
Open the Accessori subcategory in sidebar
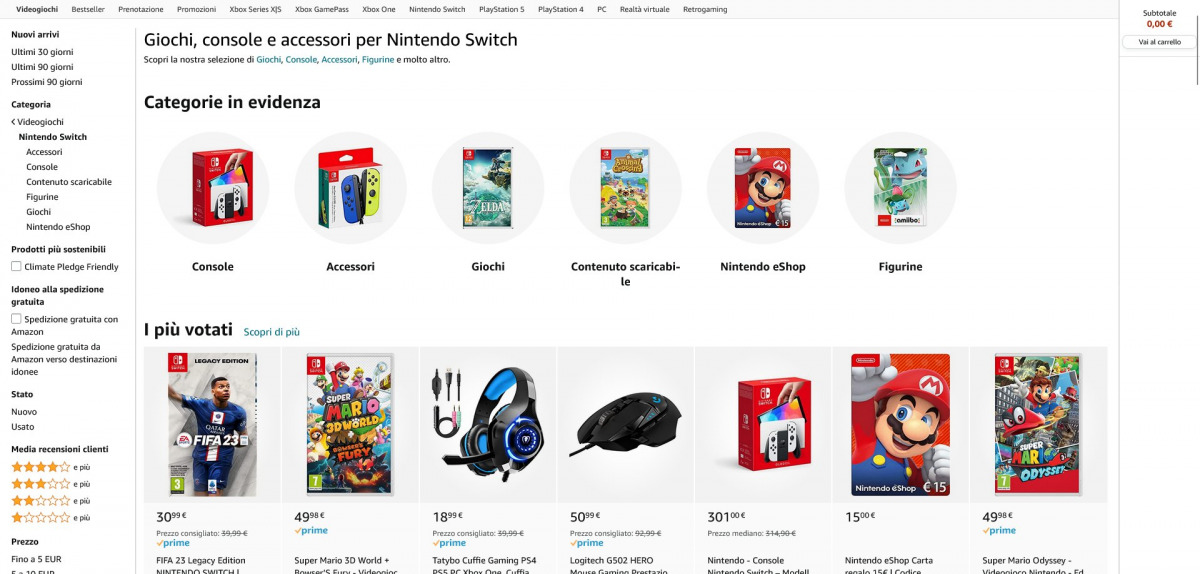click(x=44, y=152)
